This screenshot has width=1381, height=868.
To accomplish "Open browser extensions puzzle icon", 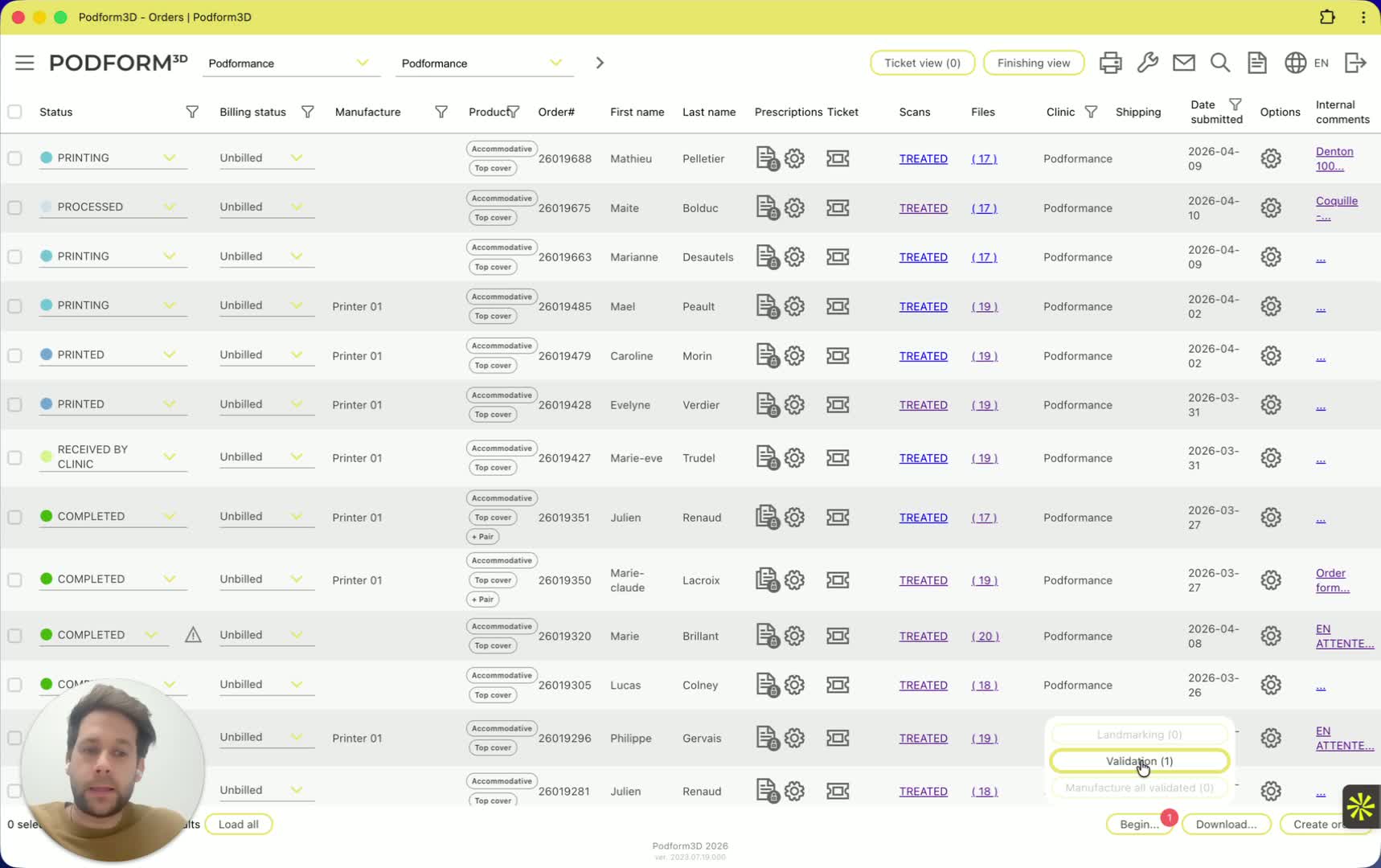I will click(x=1327, y=17).
